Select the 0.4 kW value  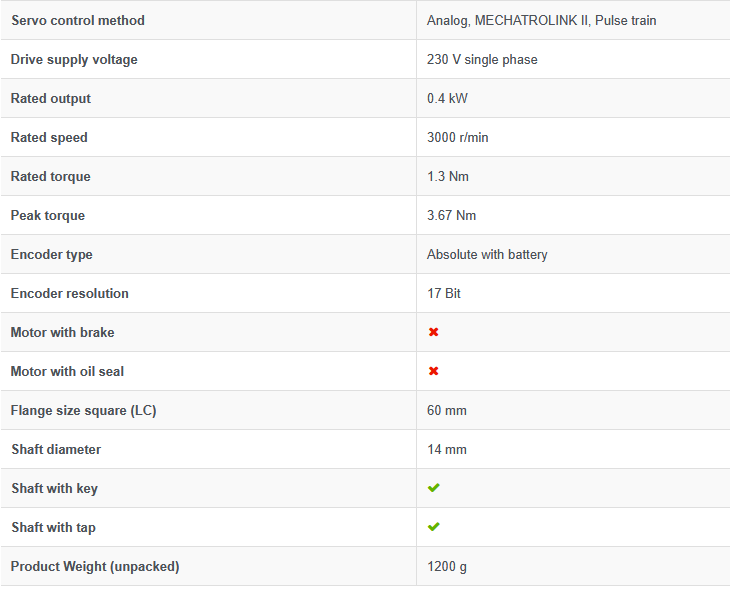pyautogui.click(x=446, y=98)
